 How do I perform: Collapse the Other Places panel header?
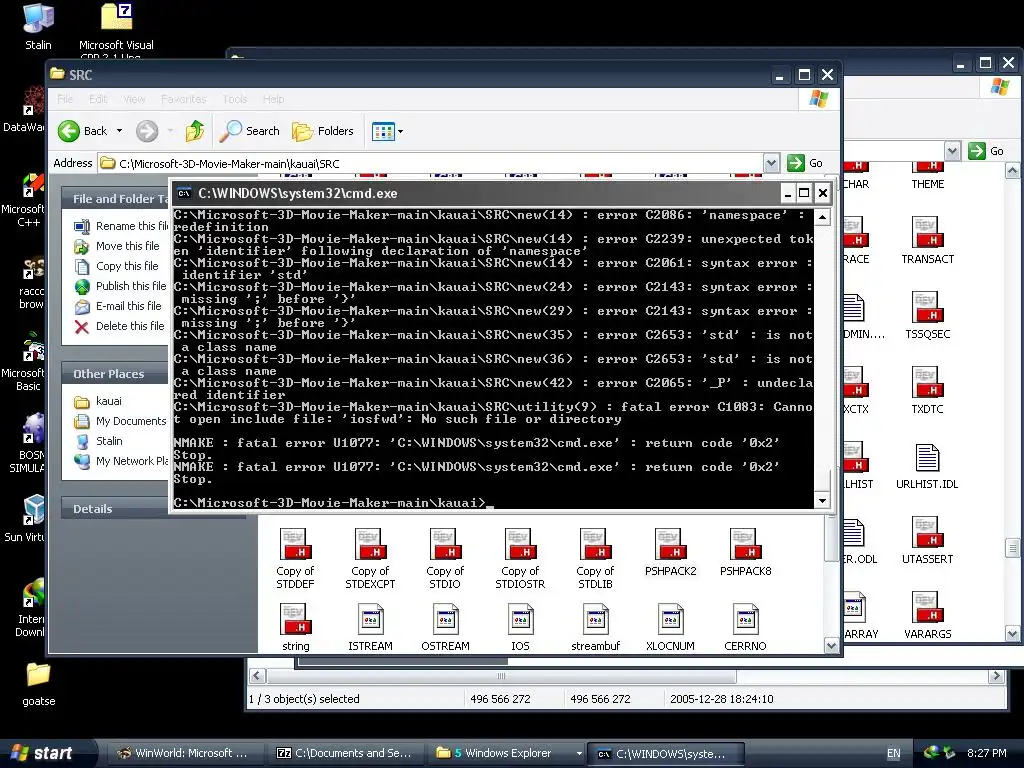point(115,374)
